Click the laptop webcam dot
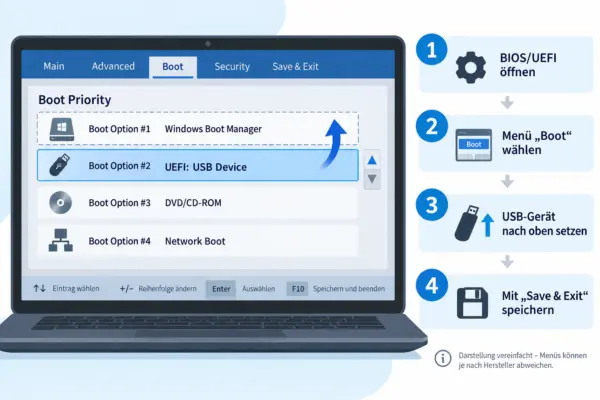600x400 pixels. click(208, 44)
